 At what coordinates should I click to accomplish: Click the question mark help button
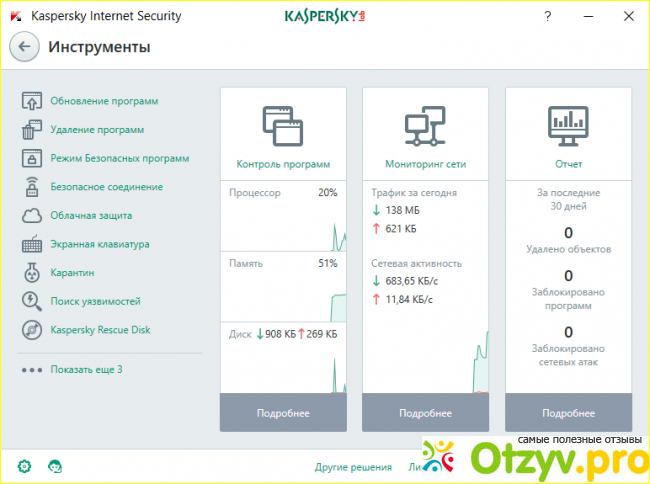pyautogui.click(x=547, y=17)
